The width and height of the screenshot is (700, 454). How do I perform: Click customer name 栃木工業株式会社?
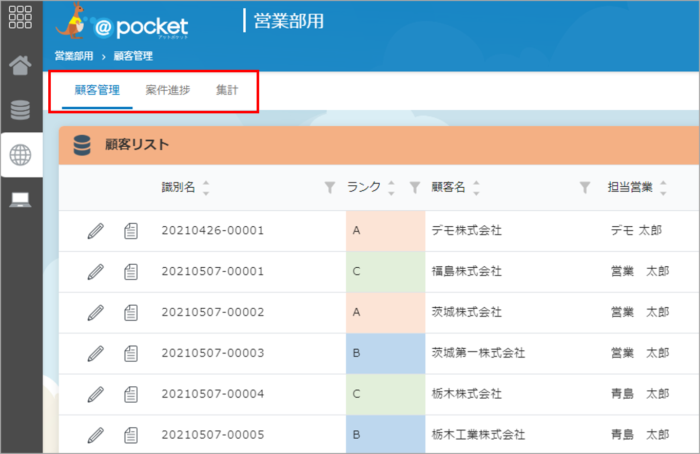[478, 435]
